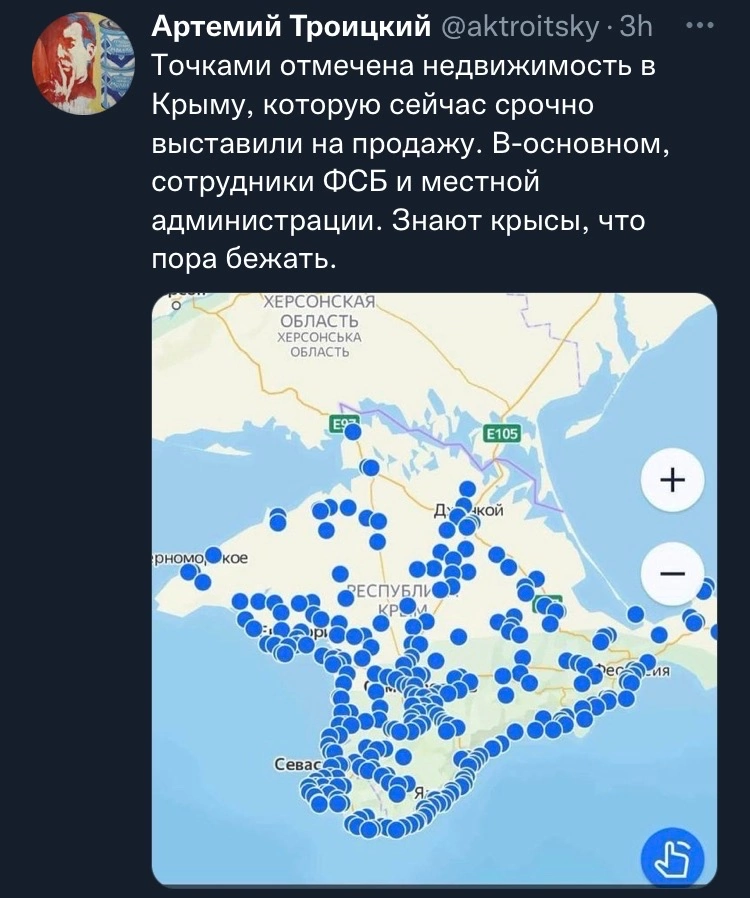This screenshot has height=898, width=750.
Task: Click the green E97 road badge
Action: 343,424
